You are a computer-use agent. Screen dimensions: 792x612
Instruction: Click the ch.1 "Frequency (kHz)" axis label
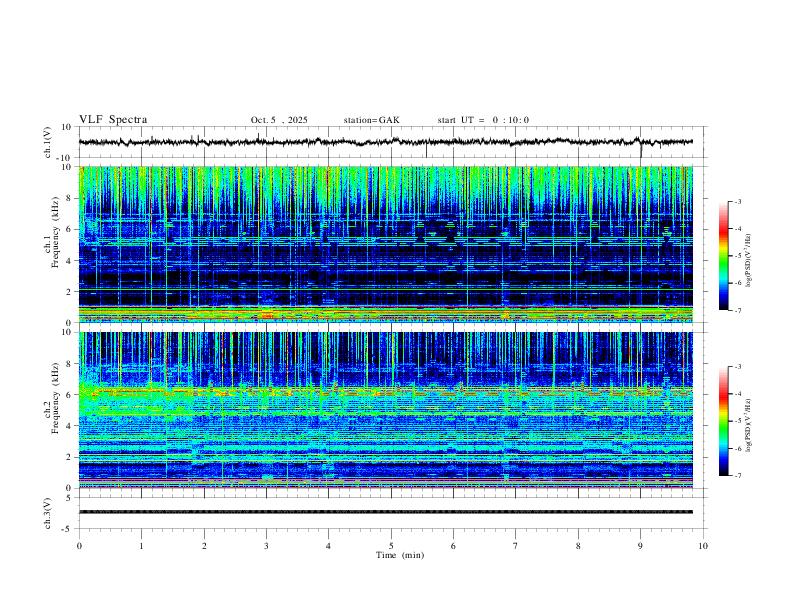tap(55, 233)
